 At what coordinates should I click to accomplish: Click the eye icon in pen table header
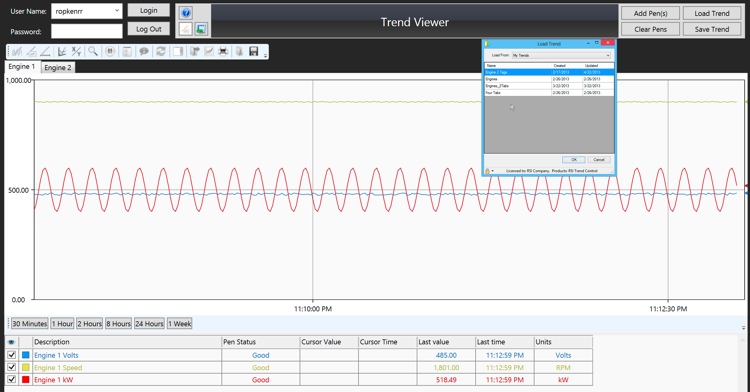(11, 342)
